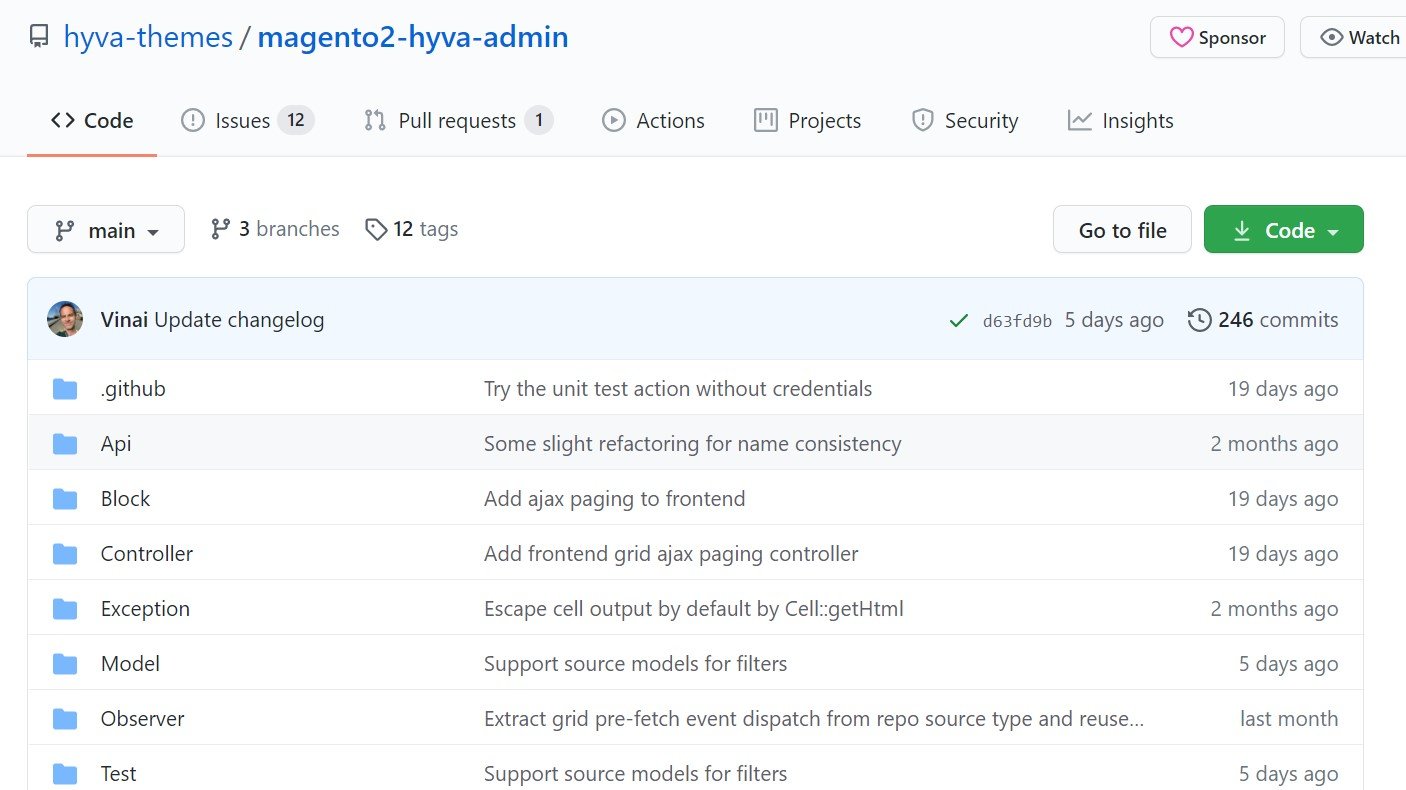Open the Security tab
This screenshot has height=790, width=1406.
964,121
